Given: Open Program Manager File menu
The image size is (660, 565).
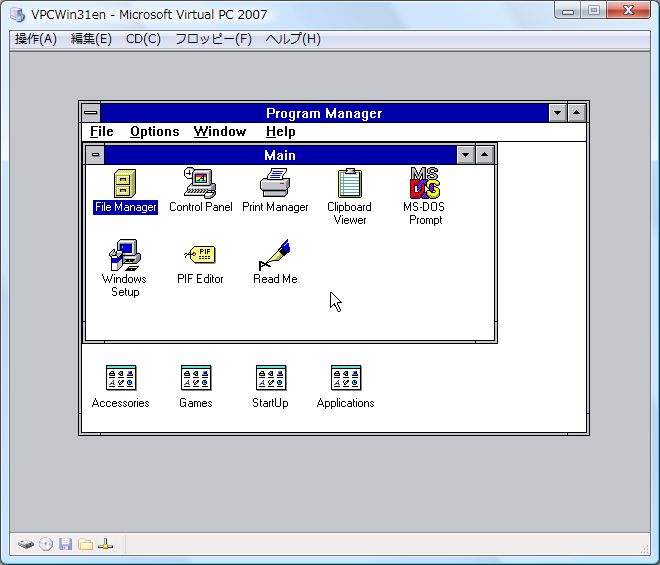Looking at the screenshot, I should (101, 131).
